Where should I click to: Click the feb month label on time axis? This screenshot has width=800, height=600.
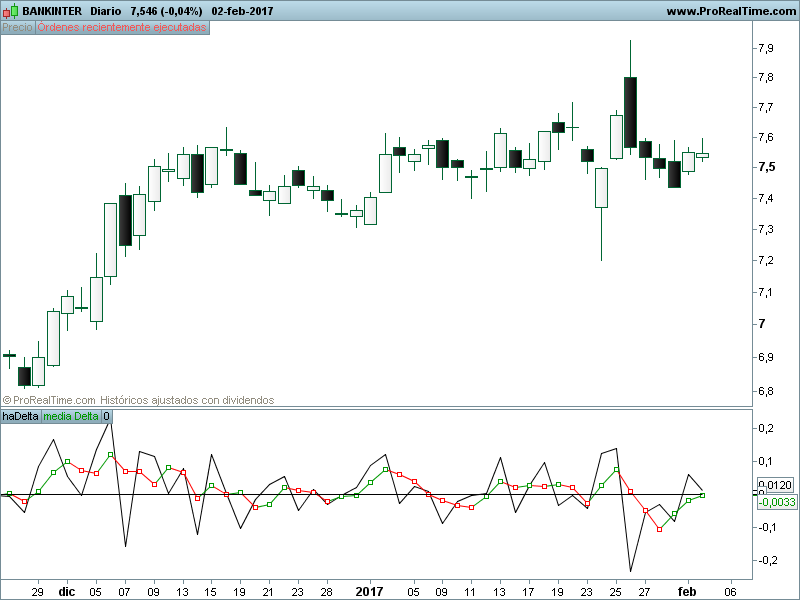(687, 592)
